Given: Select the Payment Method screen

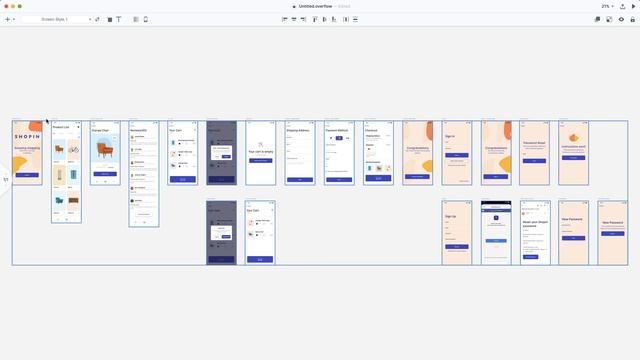Looking at the screenshot, I should point(339,153).
